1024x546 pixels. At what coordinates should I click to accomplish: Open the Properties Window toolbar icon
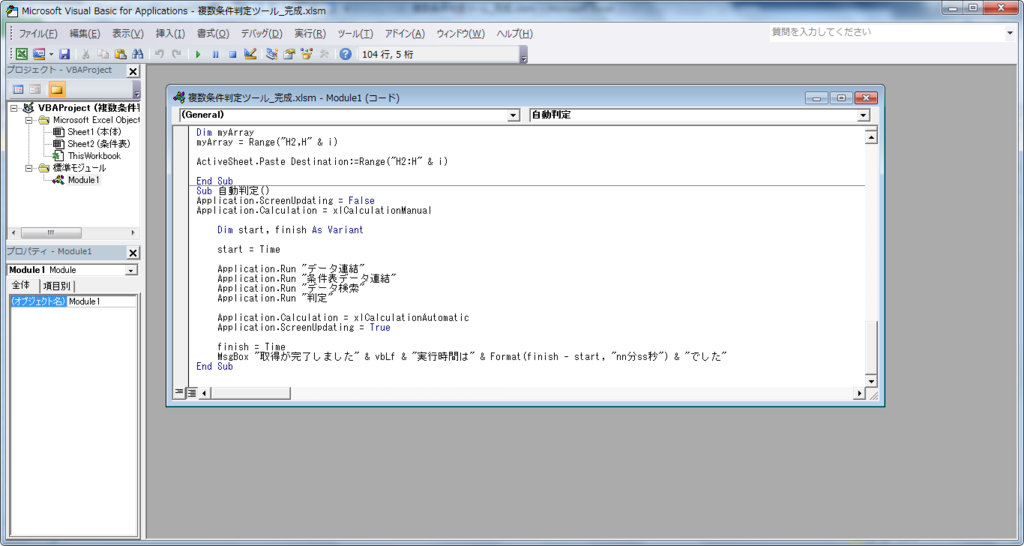click(289, 54)
